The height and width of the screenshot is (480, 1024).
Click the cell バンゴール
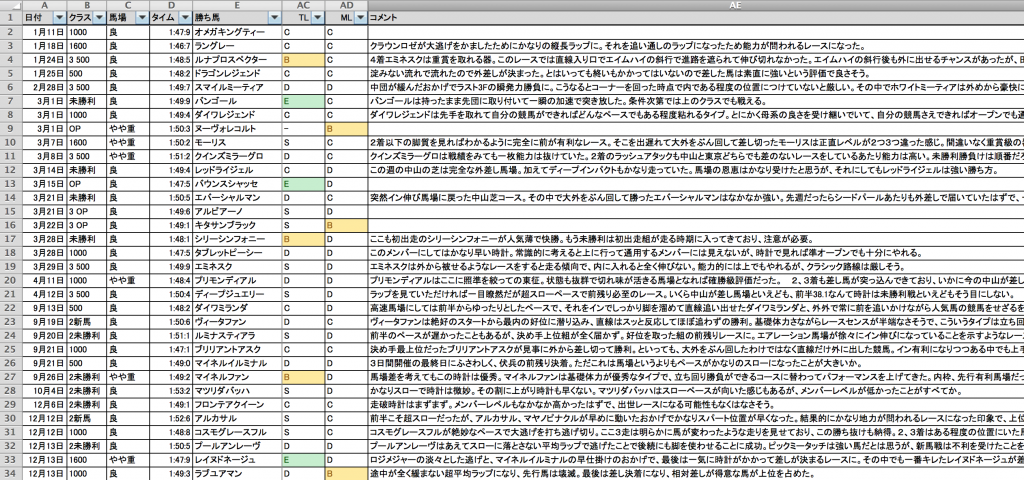238,101
